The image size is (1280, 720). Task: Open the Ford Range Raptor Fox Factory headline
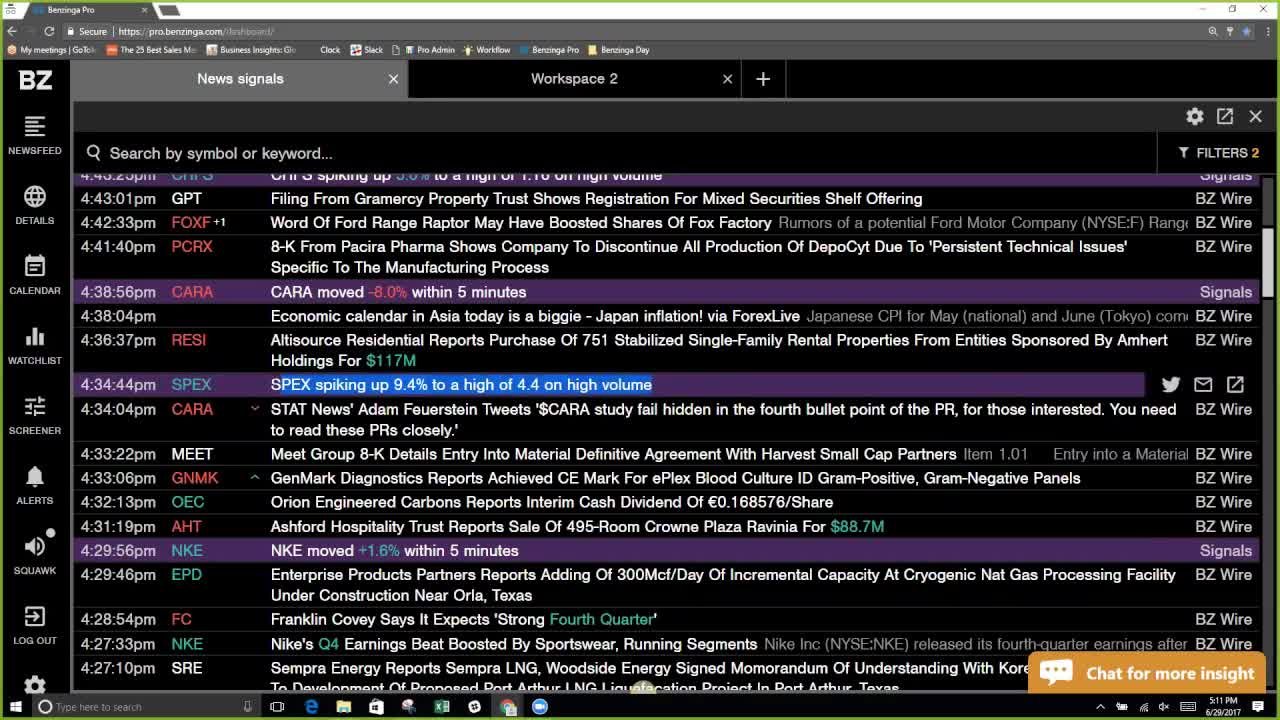(521, 222)
